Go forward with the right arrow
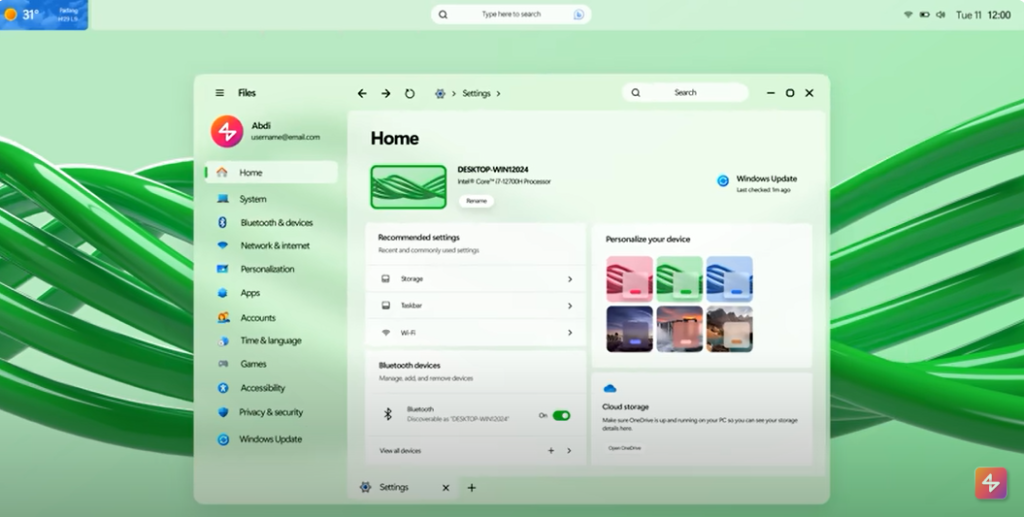The height and width of the screenshot is (517, 1024). point(386,93)
